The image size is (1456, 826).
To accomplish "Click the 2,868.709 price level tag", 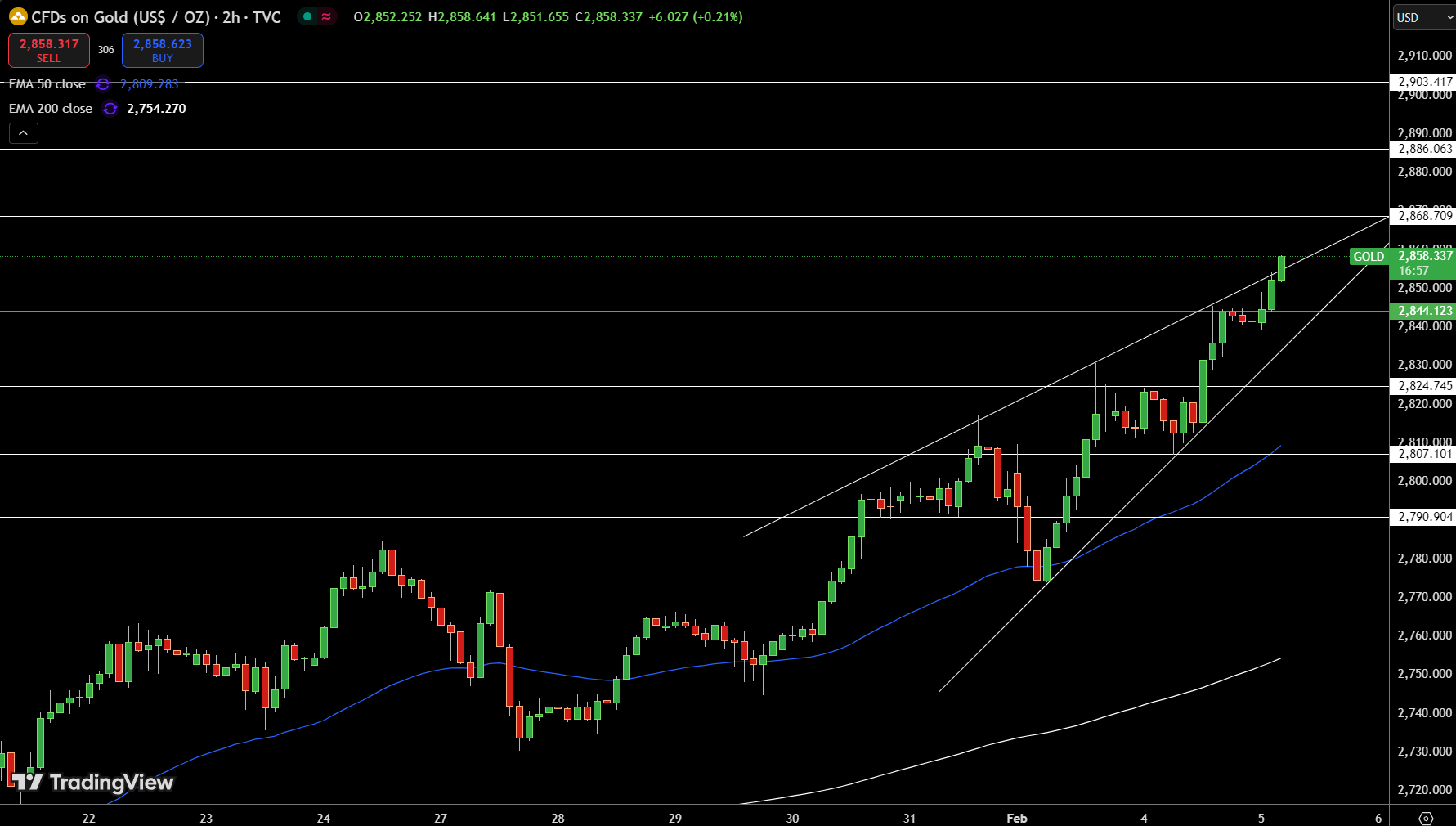I will tap(1424, 216).
